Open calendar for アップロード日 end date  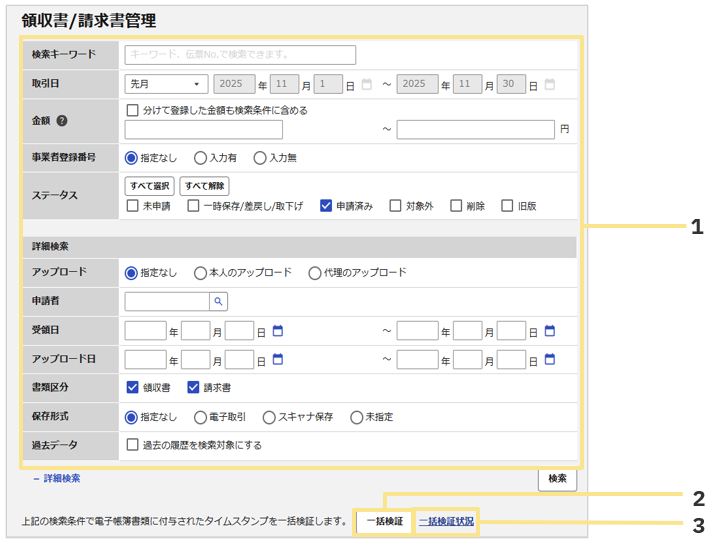[x=550, y=360]
